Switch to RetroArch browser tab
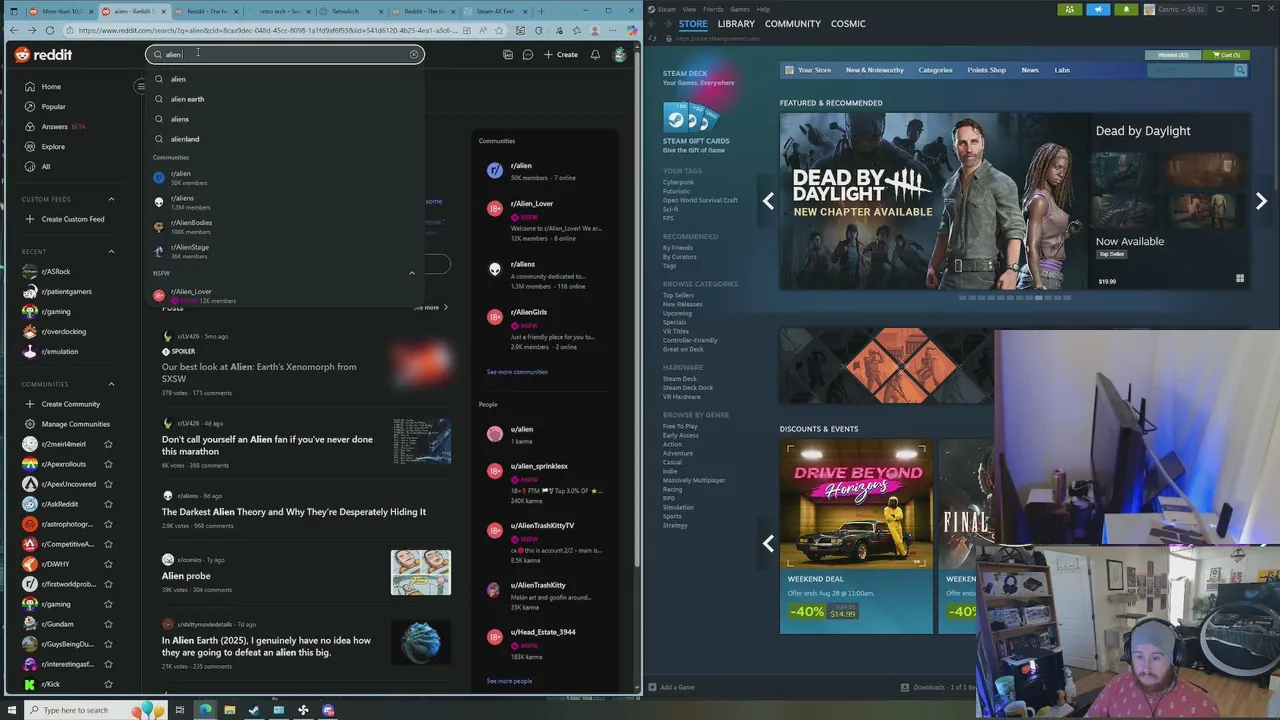The width and height of the screenshot is (1280, 720). pos(351,12)
